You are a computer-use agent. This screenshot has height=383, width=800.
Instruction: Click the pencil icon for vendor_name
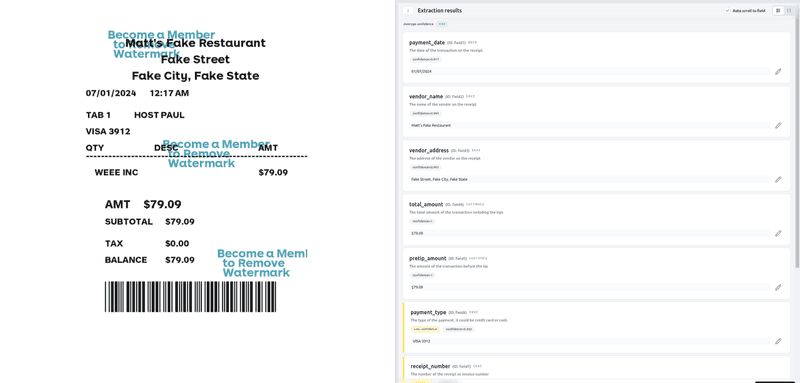pyautogui.click(x=778, y=125)
